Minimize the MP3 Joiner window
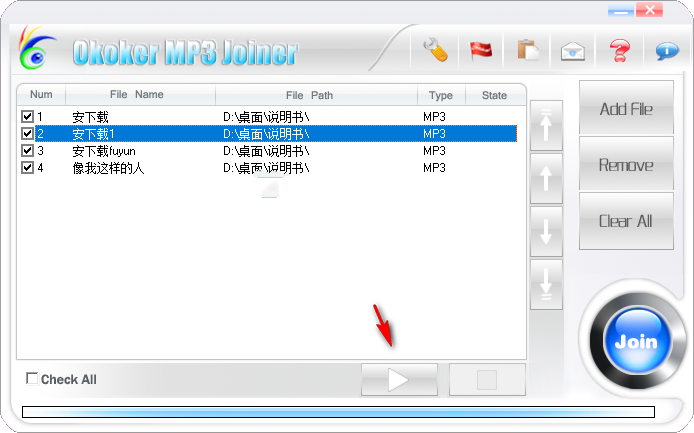Viewport: 694px width, 433px height. [x=621, y=10]
